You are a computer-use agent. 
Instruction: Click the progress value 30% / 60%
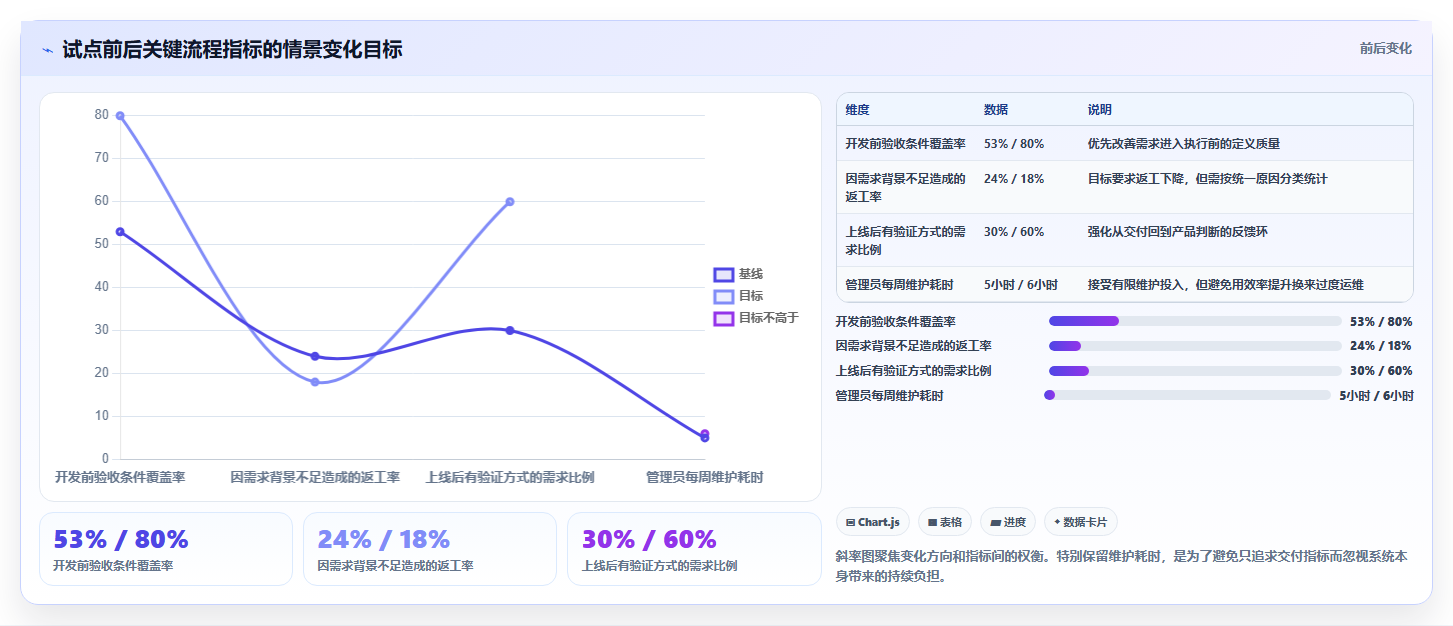click(x=1381, y=371)
